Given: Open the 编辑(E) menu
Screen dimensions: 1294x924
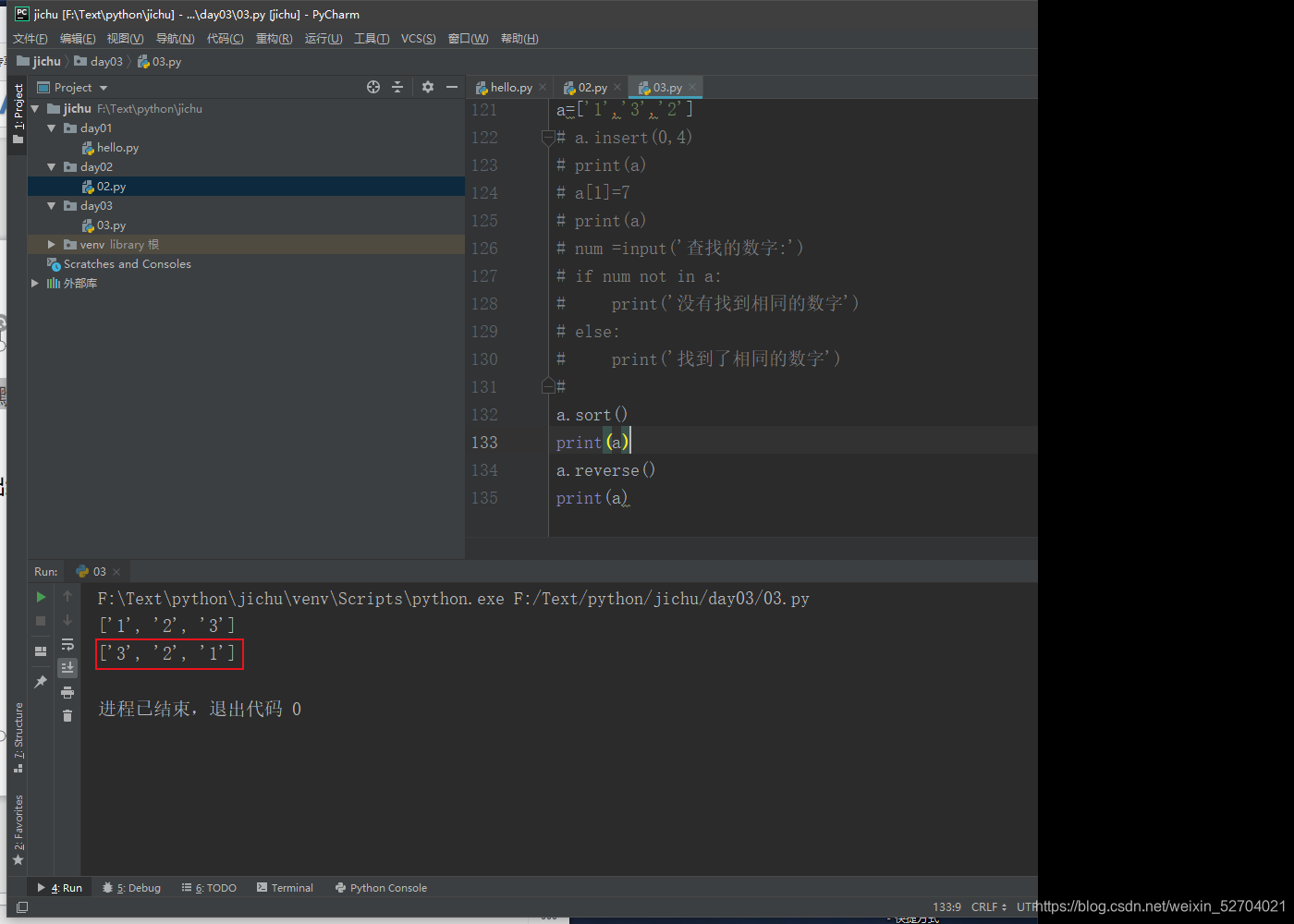Looking at the screenshot, I should coord(78,39).
